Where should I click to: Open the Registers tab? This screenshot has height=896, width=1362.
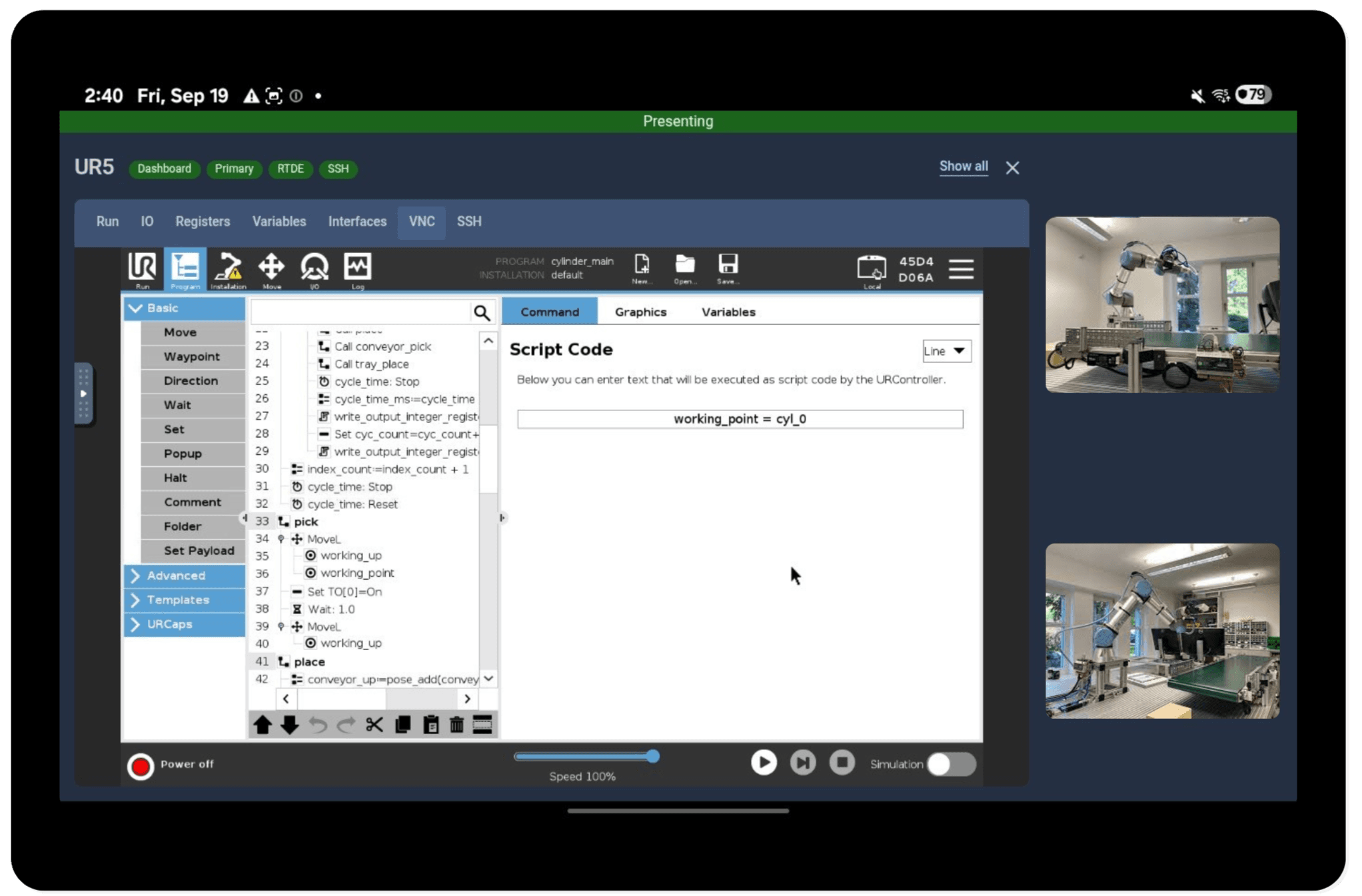[x=203, y=221]
